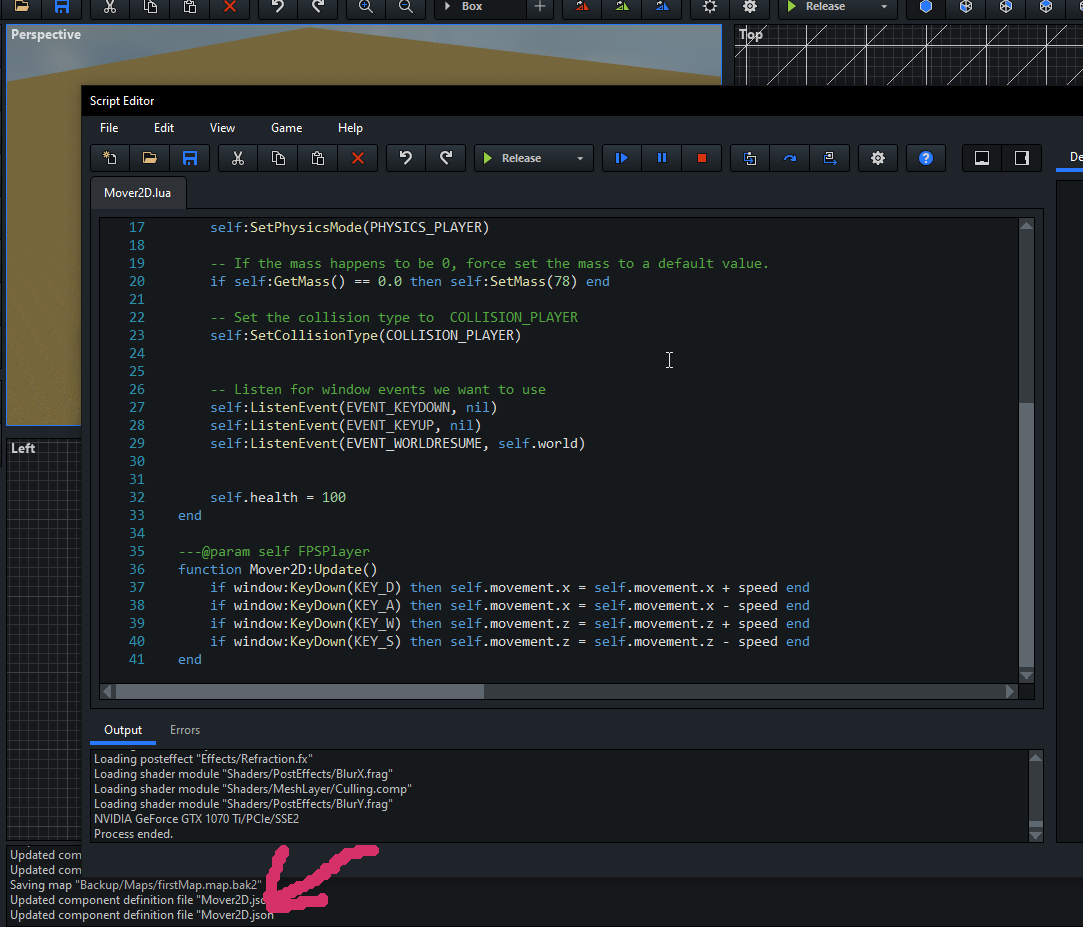Toggle the side panel visibility
Image resolution: width=1083 pixels, height=927 pixels.
(1022, 158)
